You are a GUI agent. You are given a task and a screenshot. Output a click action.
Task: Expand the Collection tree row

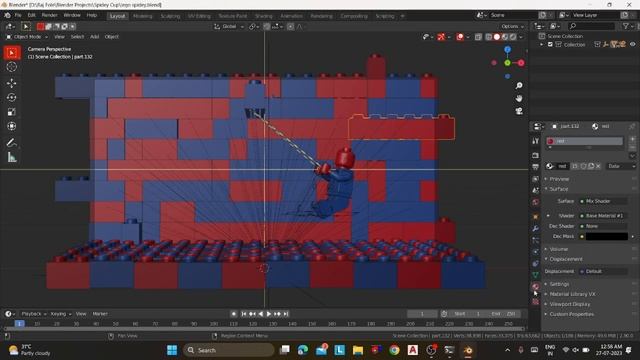pos(542,44)
